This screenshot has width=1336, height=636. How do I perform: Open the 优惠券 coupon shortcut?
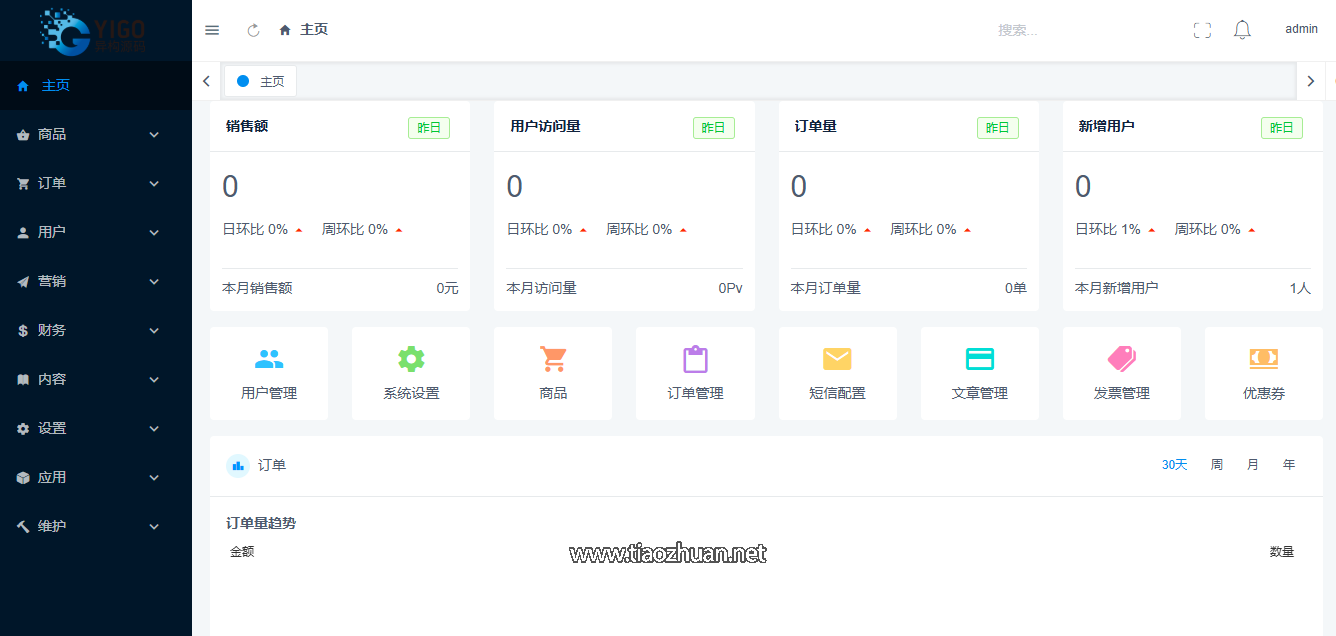point(1263,373)
